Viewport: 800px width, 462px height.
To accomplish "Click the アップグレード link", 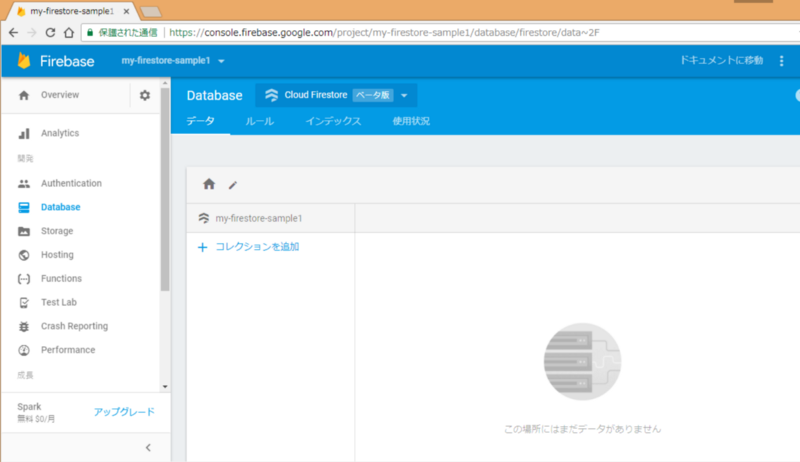I will coord(124,412).
